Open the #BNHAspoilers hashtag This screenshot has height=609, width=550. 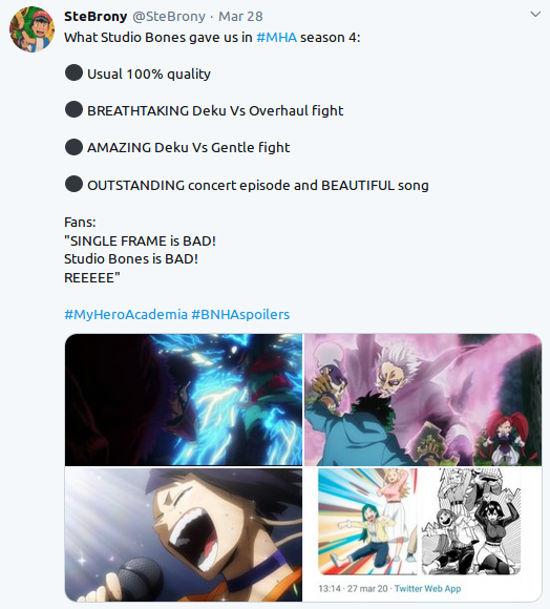click(x=240, y=314)
